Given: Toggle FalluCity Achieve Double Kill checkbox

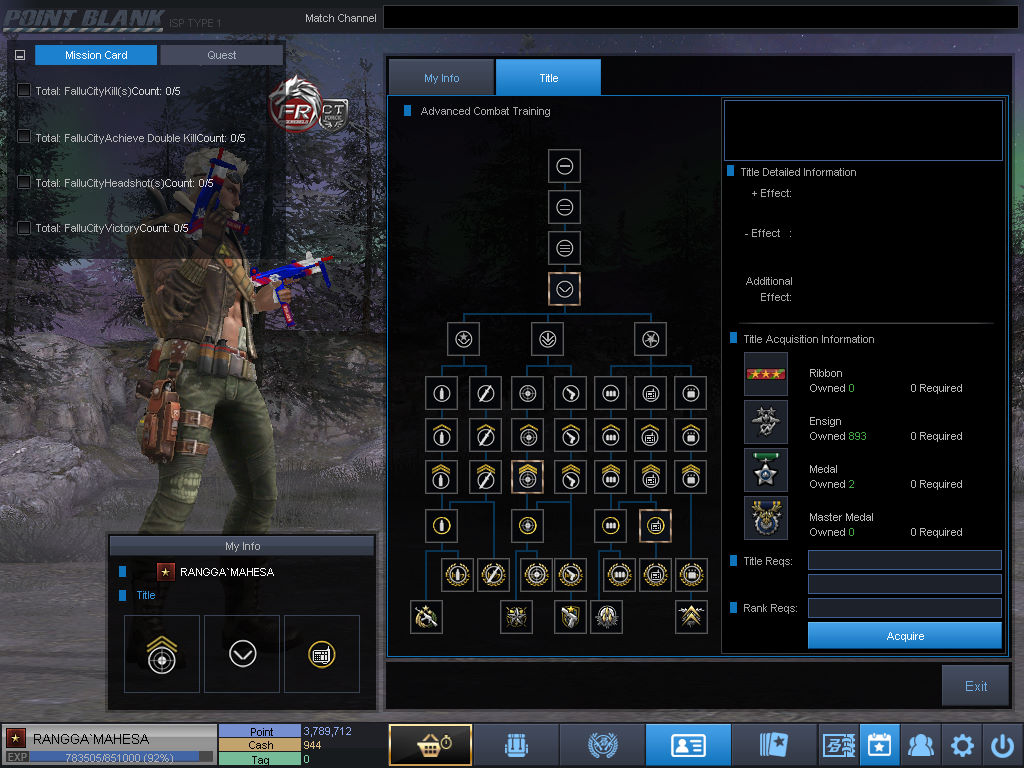Looking at the screenshot, I should tap(24, 137).
